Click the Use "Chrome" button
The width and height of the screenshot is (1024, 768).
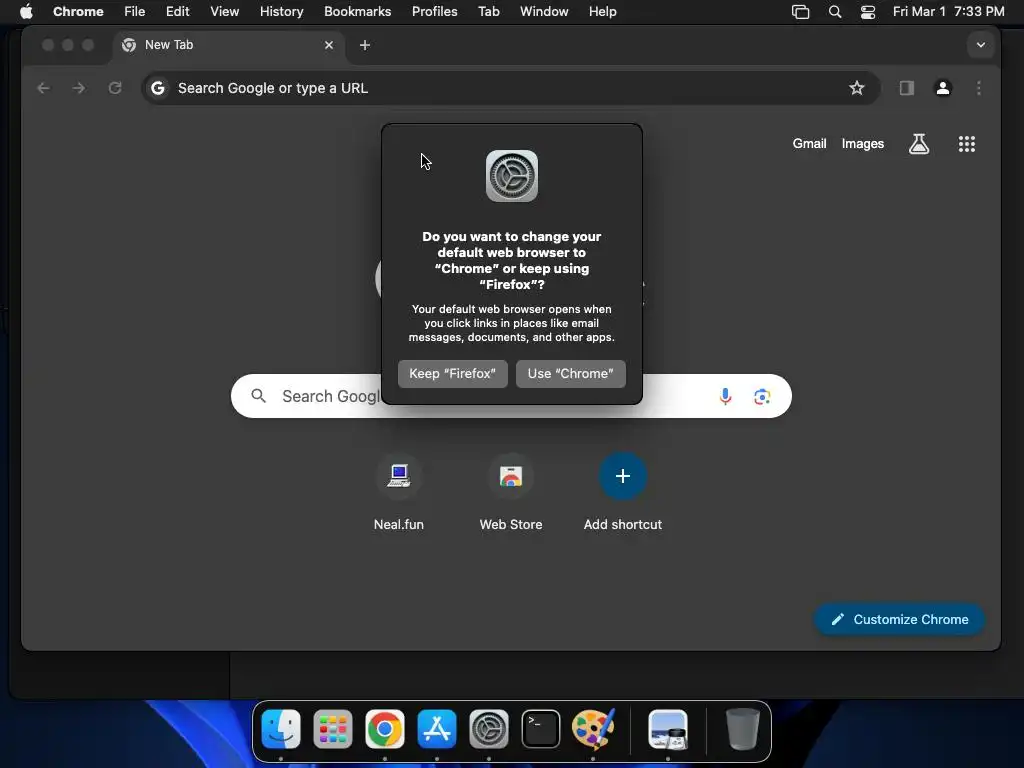[571, 374]
